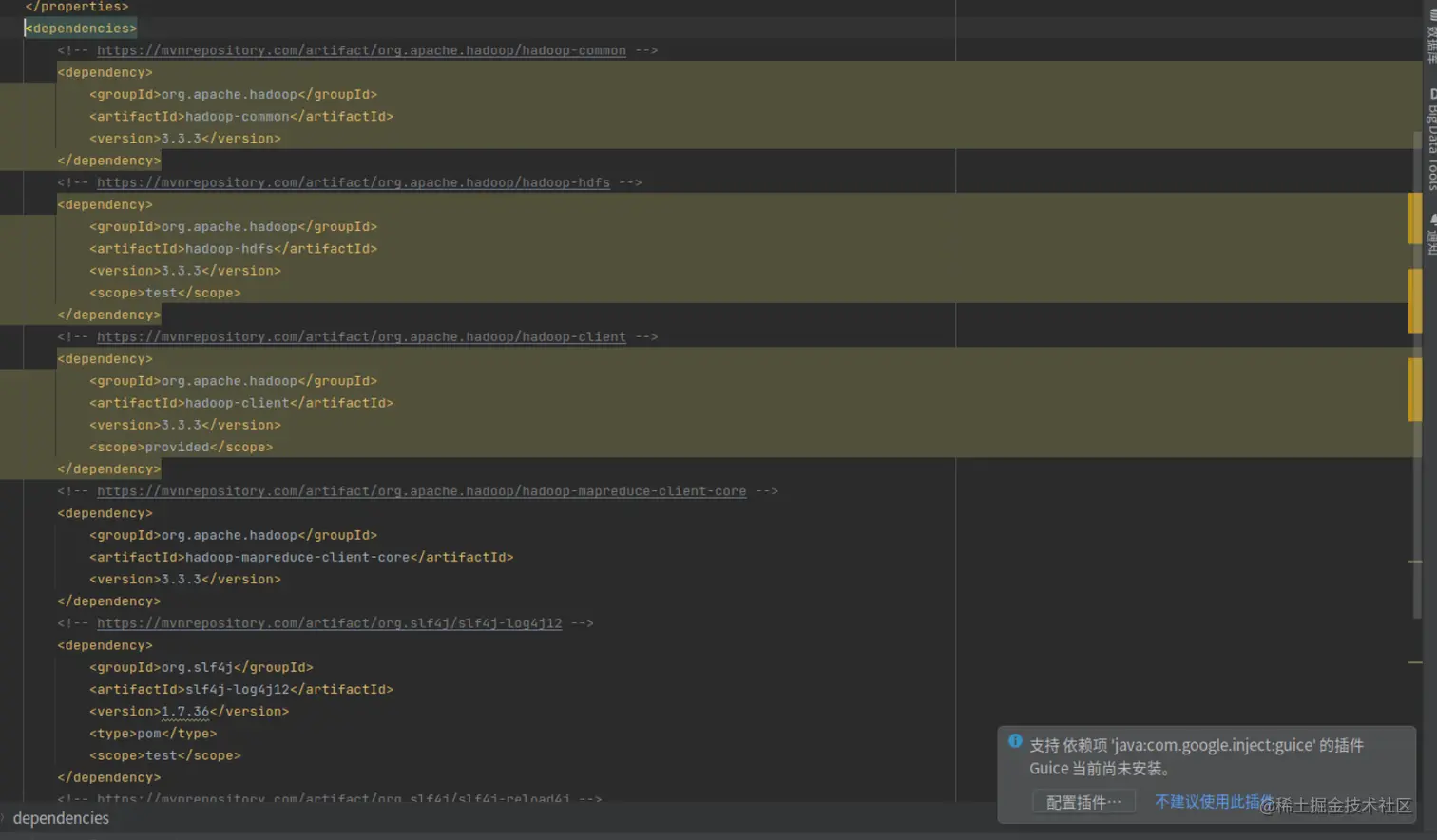Click the <type>pom</type> line
The height and width of the screenshot is (840, 1437).
point(153,734)
